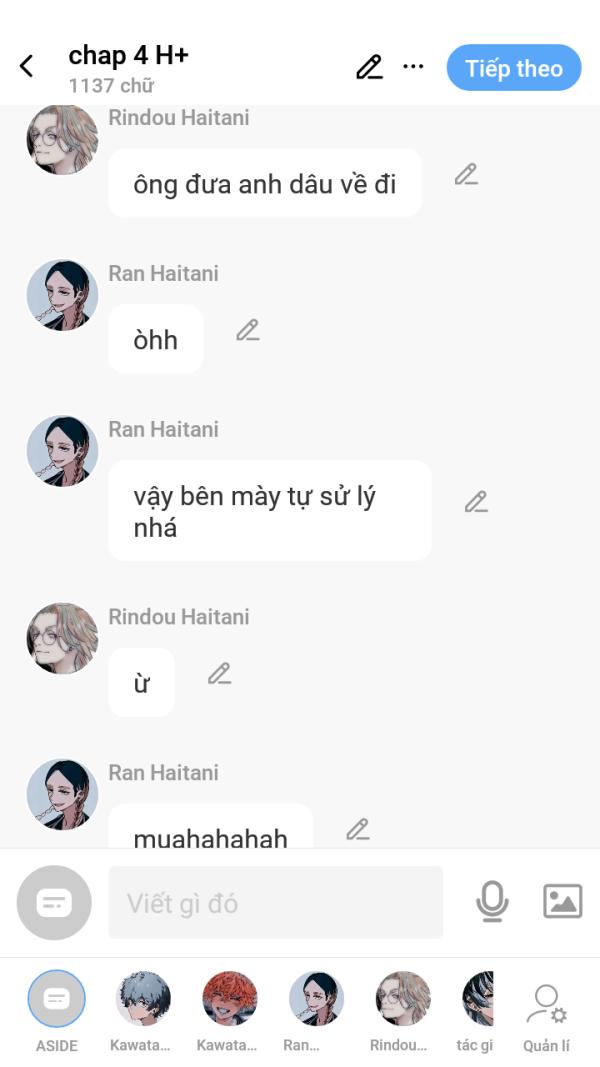Switch speaker to Rindou character

pos(402,1000)
